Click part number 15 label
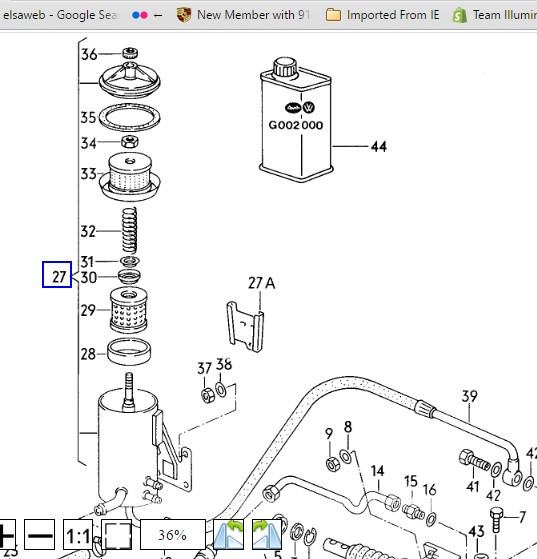This screenshot has height=559, width=537. pyautogui.click(x=411, y=481)
